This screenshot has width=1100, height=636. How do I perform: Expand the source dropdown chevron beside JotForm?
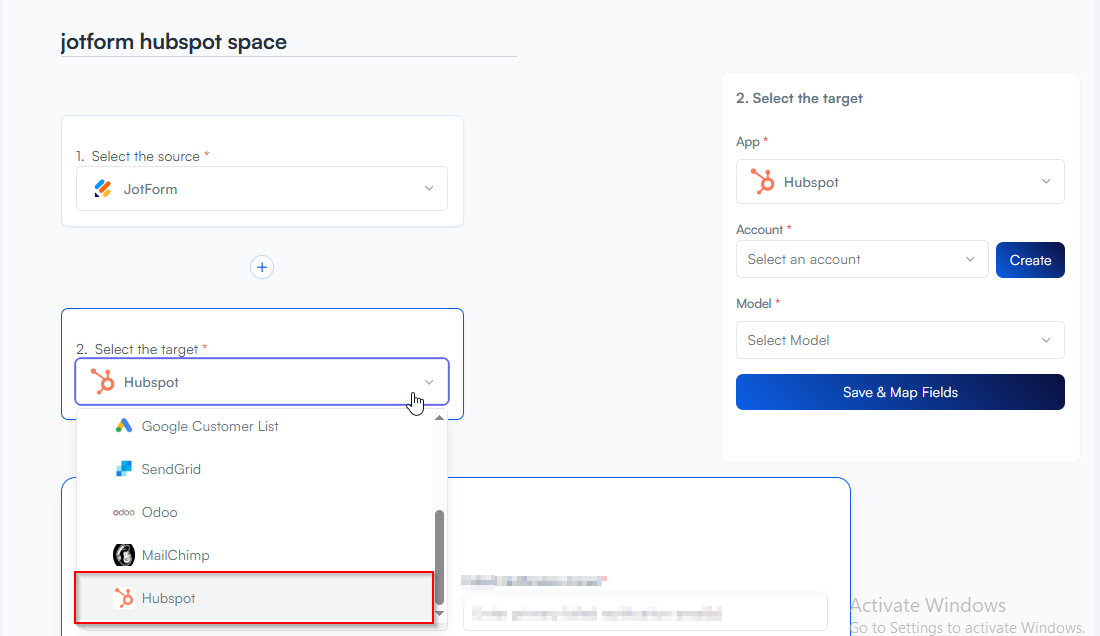coord(429,189)
